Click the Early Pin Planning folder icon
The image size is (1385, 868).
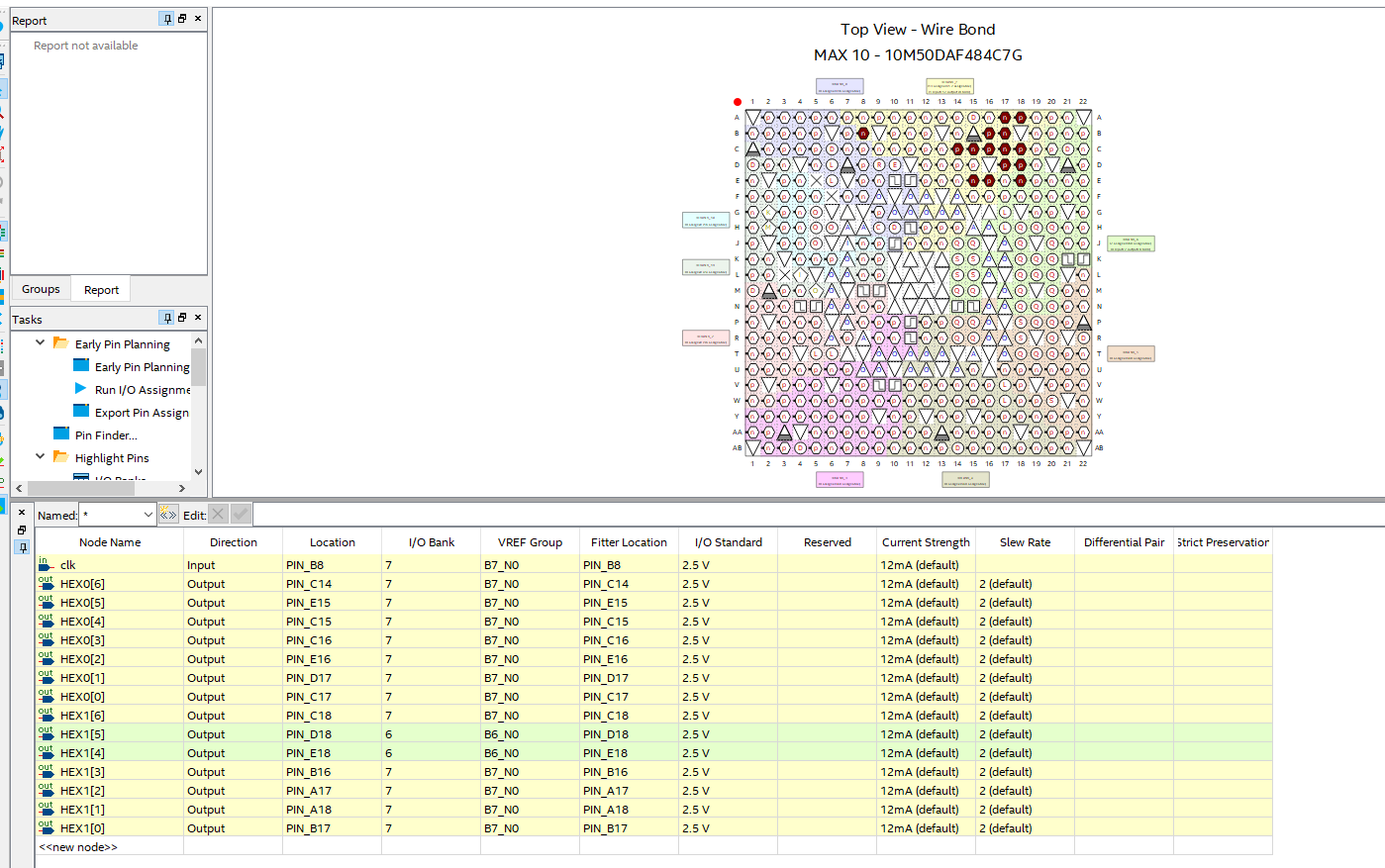60,343
